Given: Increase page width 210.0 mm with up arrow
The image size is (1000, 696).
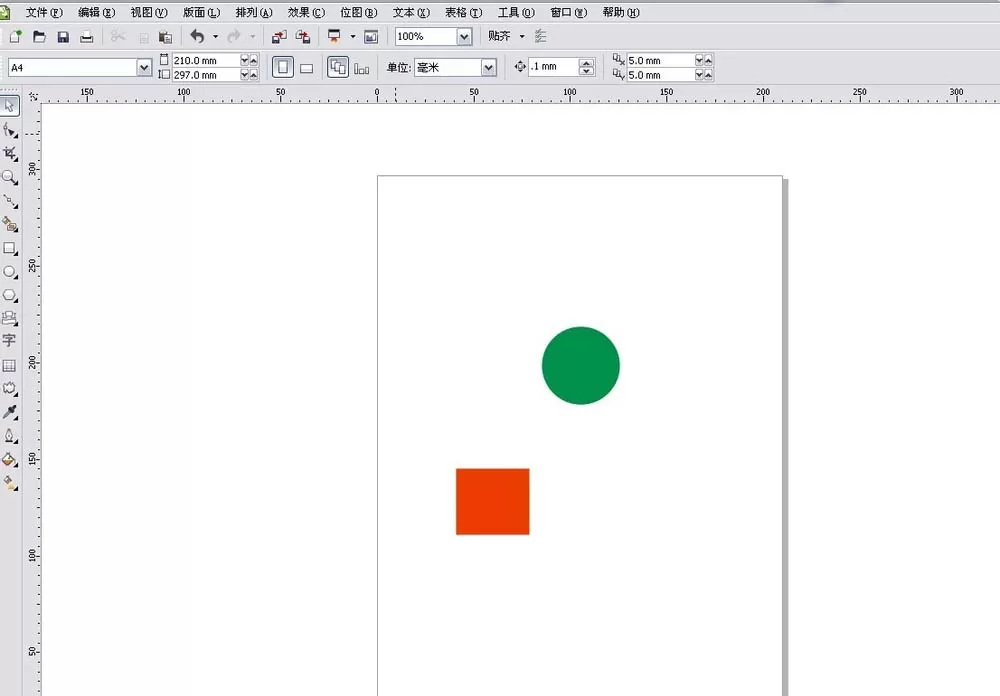Looking at the screenshot, I should tap(254, 60).
